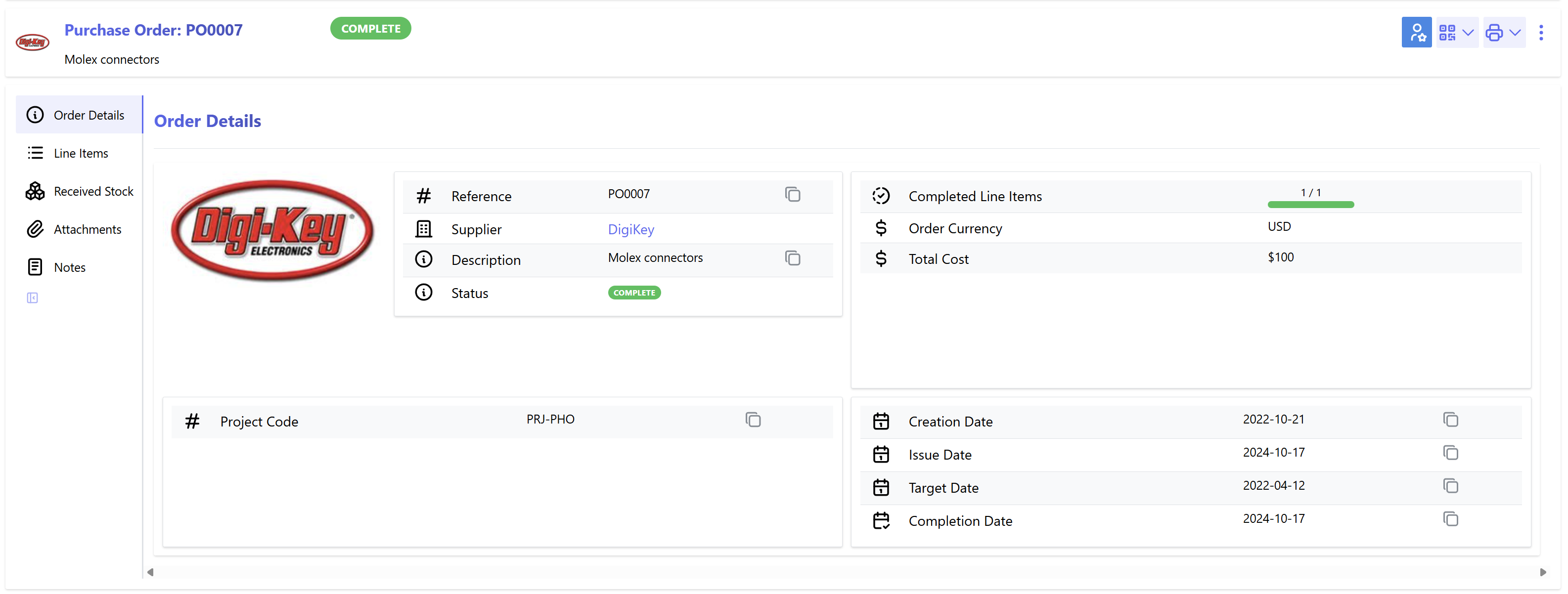Expand the barcode actions dropdown chevron
1568x594 pixels.
1468,33
